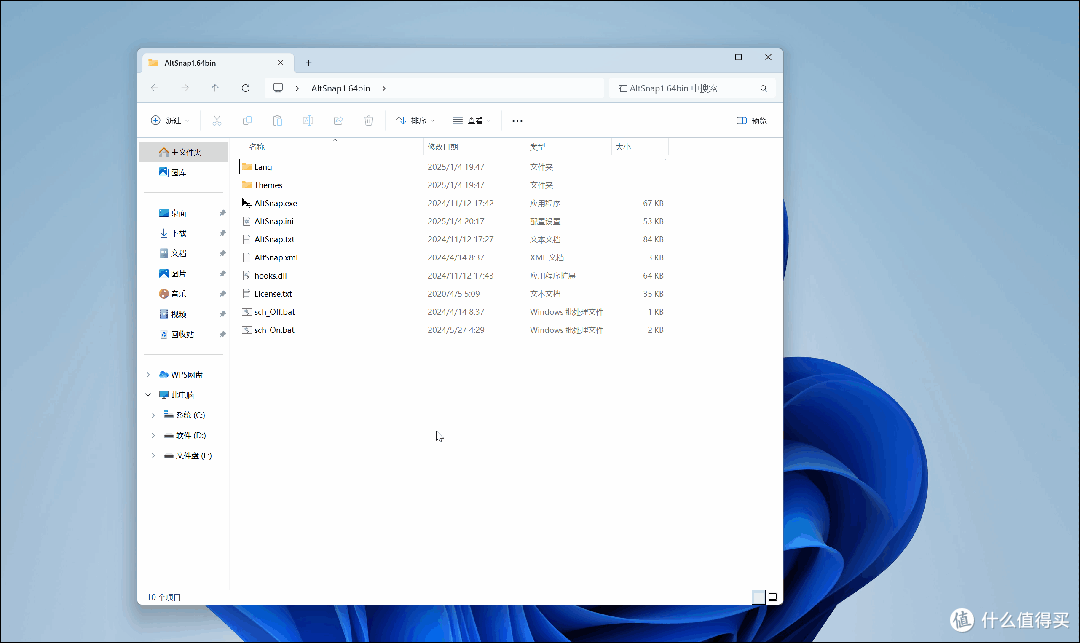Screen dimensions: 1080x643
Task: Collapse the This PC tree node
Action: 148,394
